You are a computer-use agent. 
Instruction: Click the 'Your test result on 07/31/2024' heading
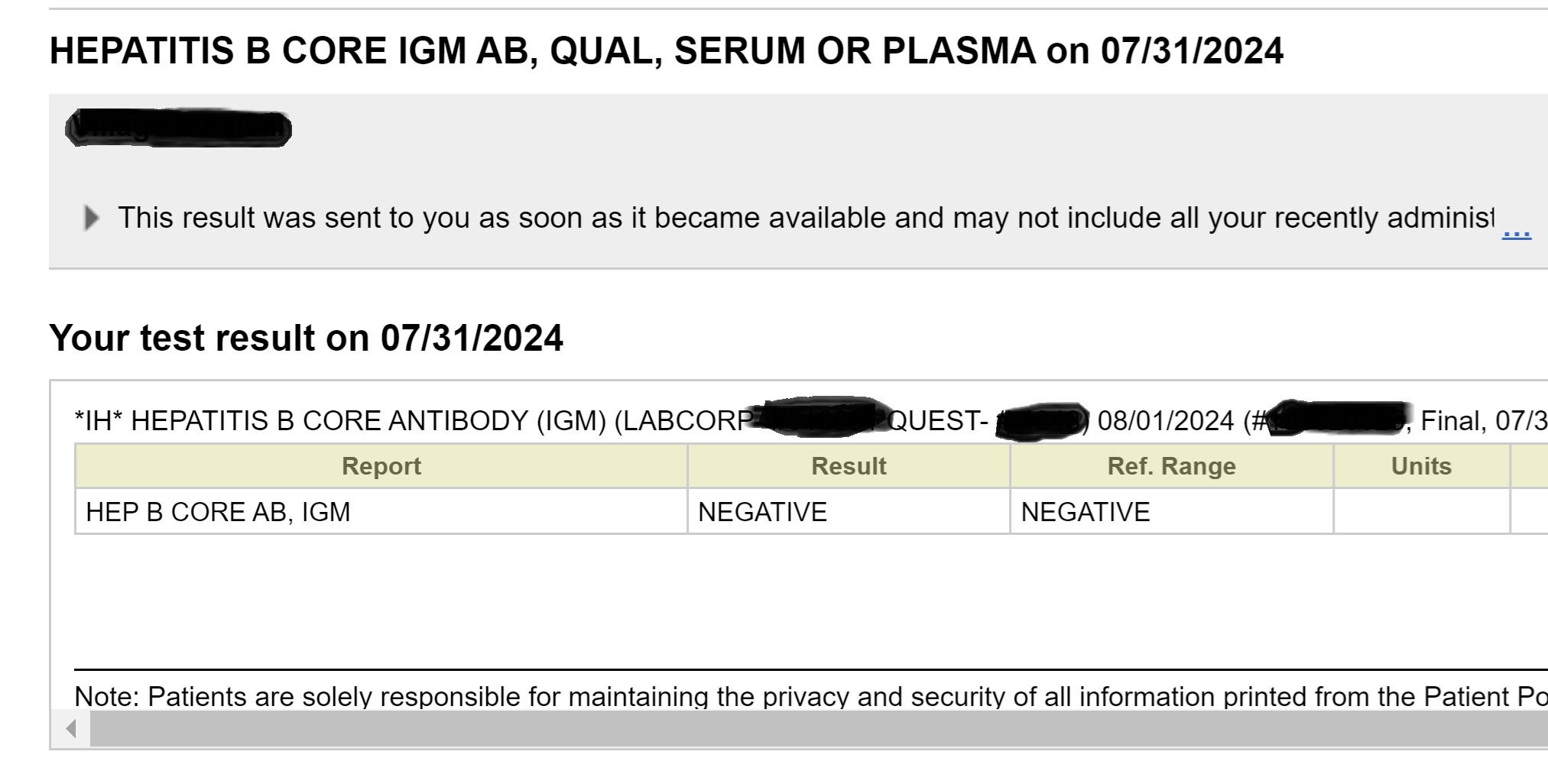[x=306, y=338]
